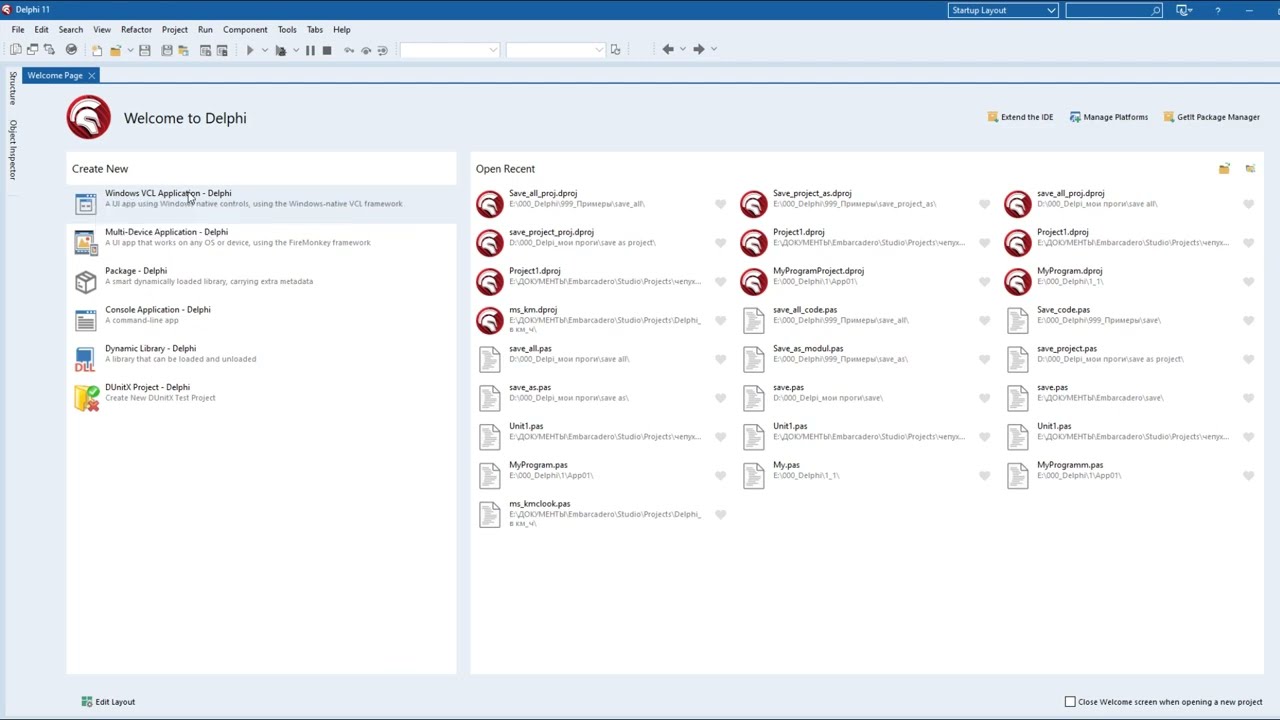Screen dimensions: 1280x720
Task: Click the icon right of the empty combo boxes
Action: point(615,49)
